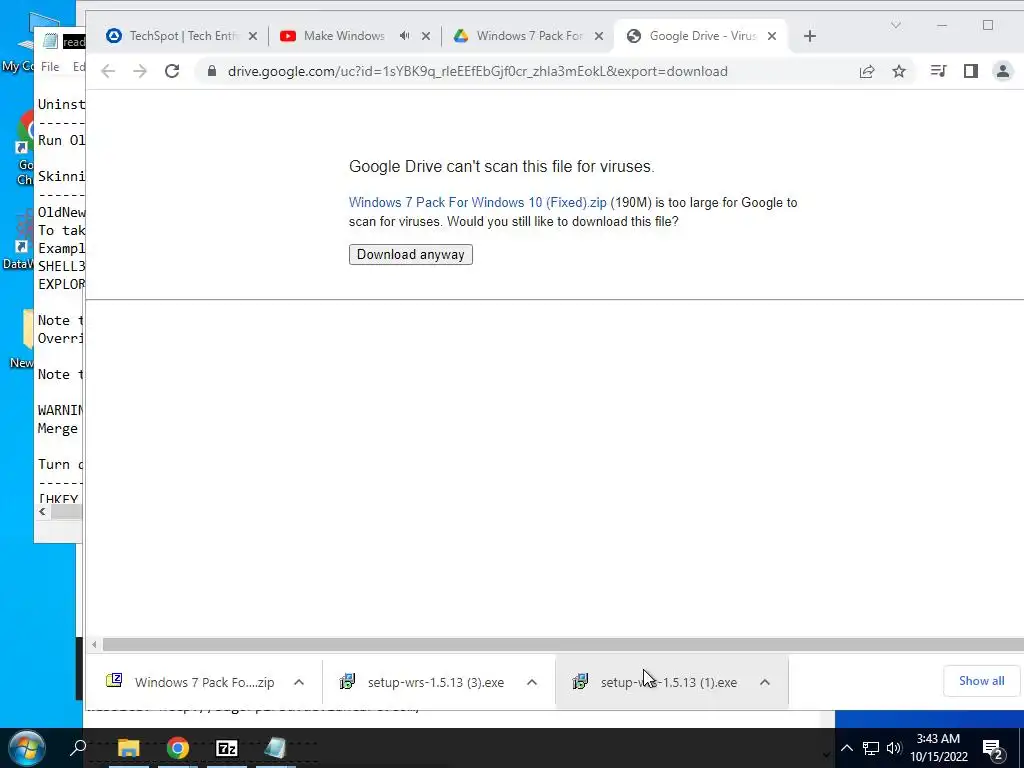Switch to the Windows 7 Pack For Drive tab
Screen dimensions: 1024x768
point(529,36)
